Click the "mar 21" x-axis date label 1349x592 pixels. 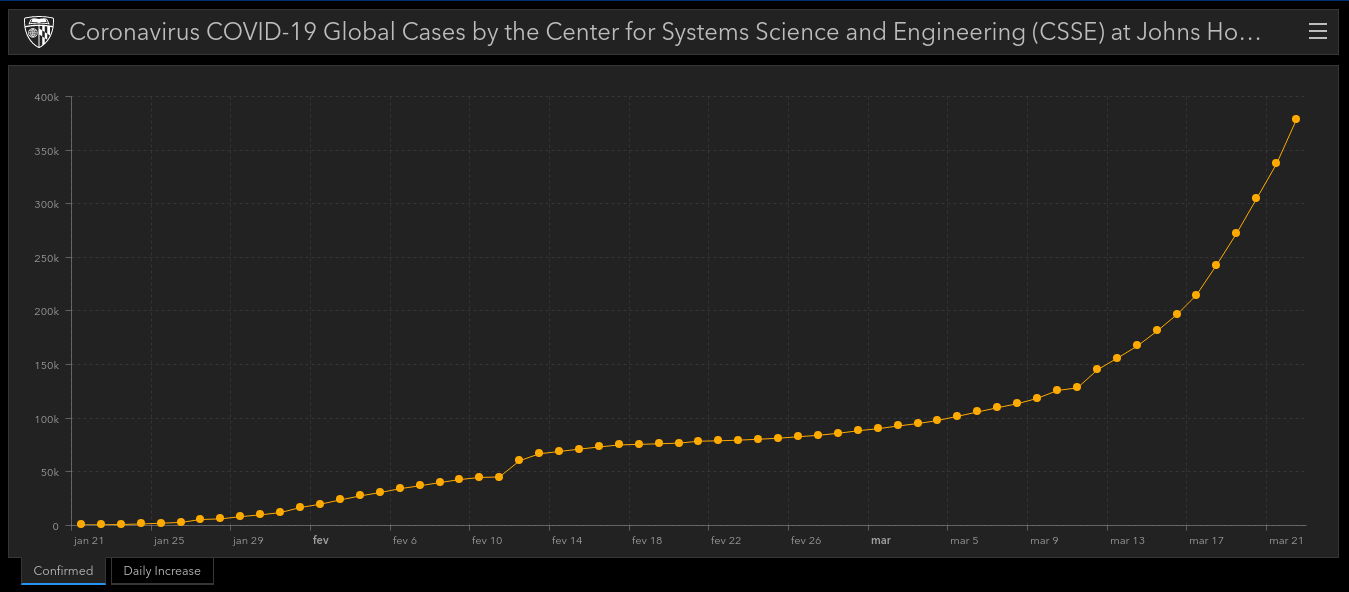1286,541
